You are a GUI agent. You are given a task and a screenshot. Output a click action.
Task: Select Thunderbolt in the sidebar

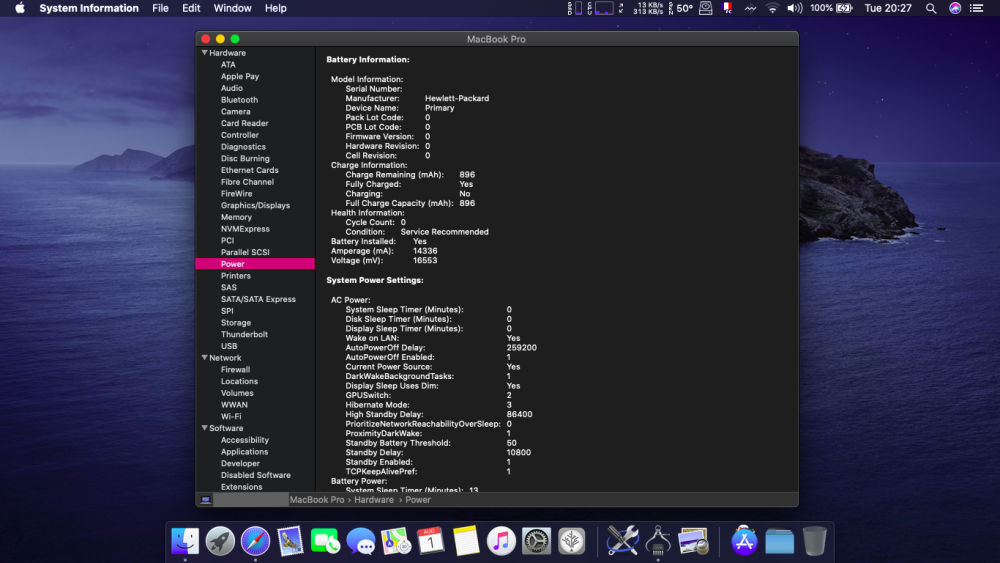coord(244,335)
